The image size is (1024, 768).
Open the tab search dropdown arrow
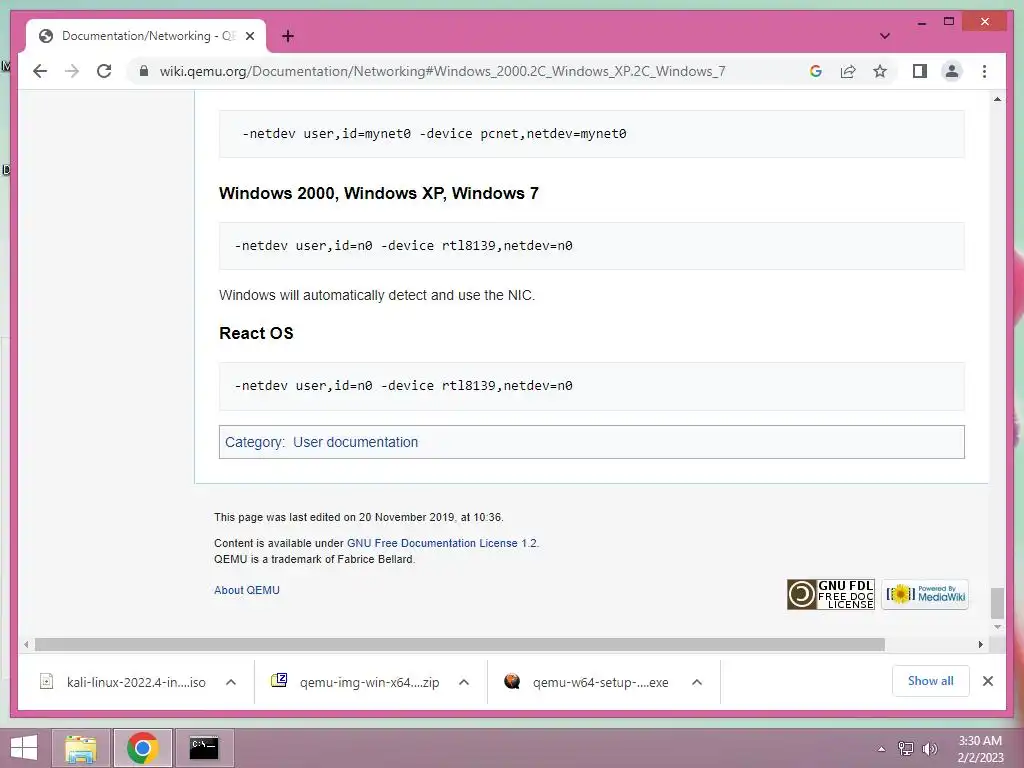click(885, 36)
